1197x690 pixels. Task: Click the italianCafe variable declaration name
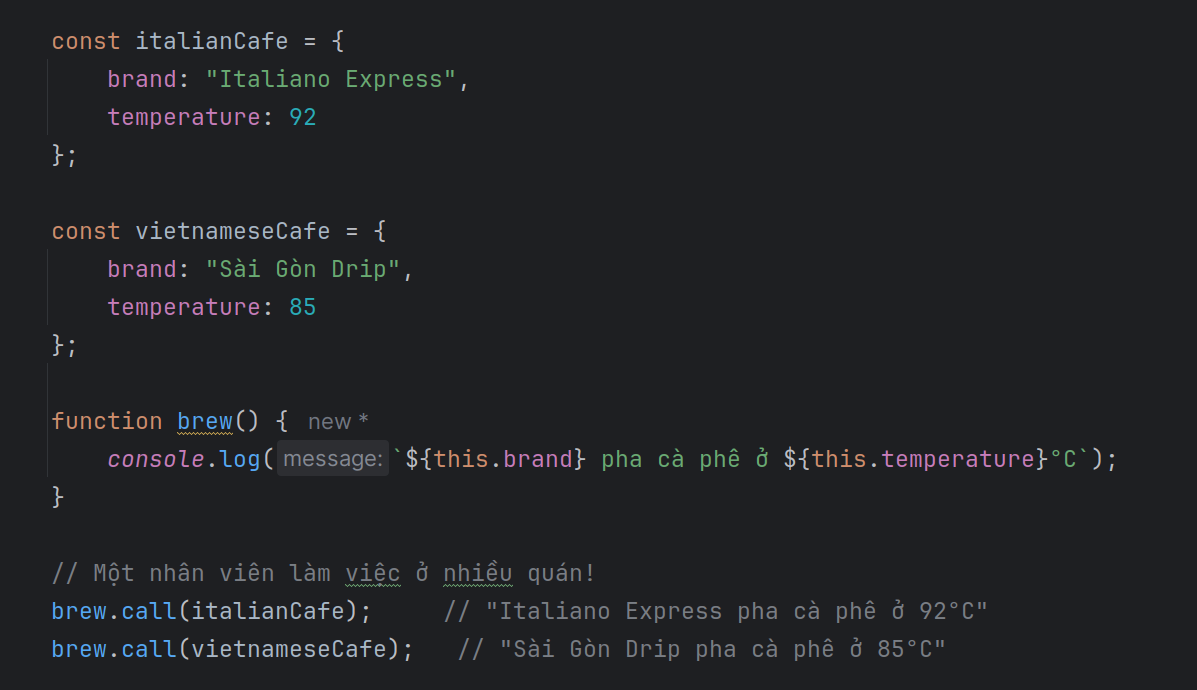pyautogui.click(x=211, y=42)
